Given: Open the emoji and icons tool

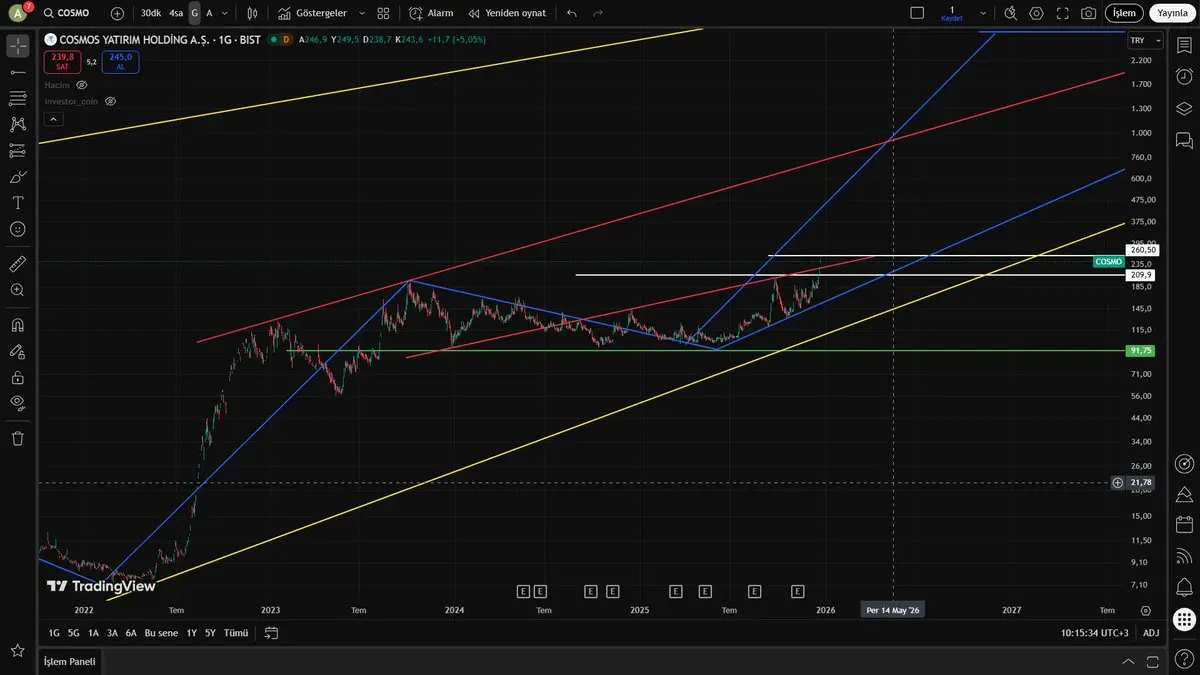Looking at the screenshot, I should (x=17, y=228).
